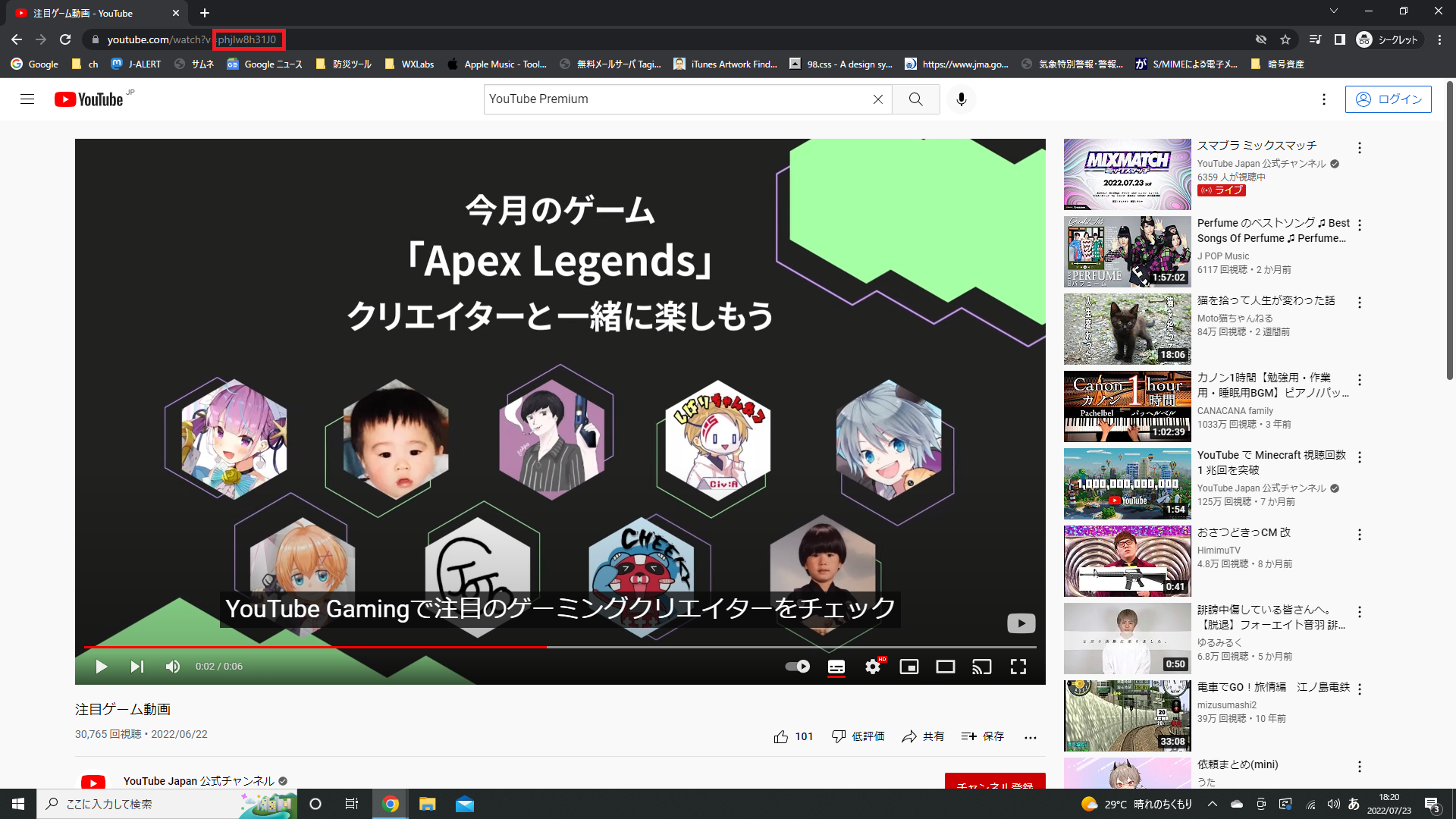Play the video

click(101, 667)
